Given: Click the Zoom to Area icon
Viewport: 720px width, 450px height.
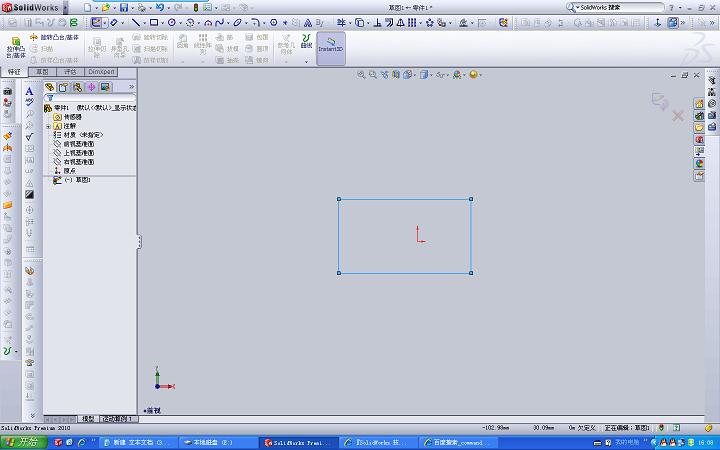Looking at the screenshot, I should click(x=373, y=74).
